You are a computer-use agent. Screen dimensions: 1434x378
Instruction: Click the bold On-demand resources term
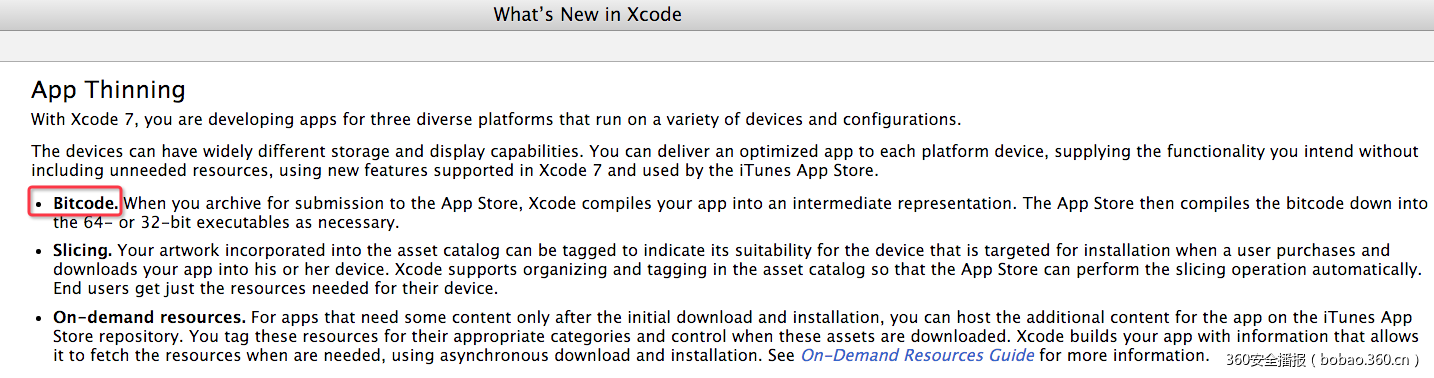tap(149, 317)
